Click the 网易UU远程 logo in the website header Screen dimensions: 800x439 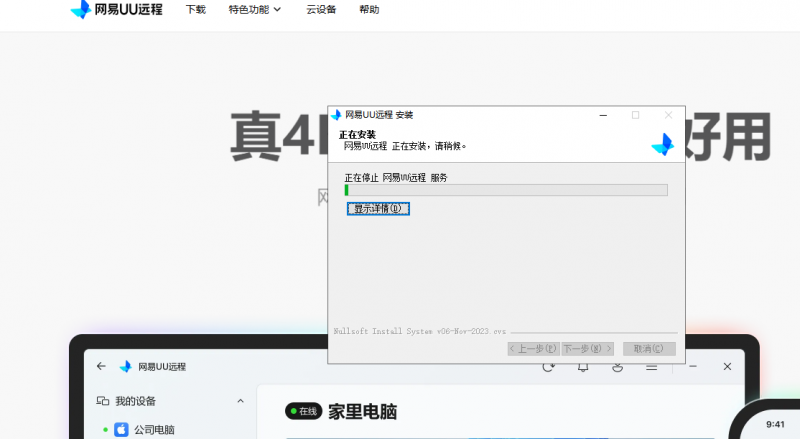[116, 9]
